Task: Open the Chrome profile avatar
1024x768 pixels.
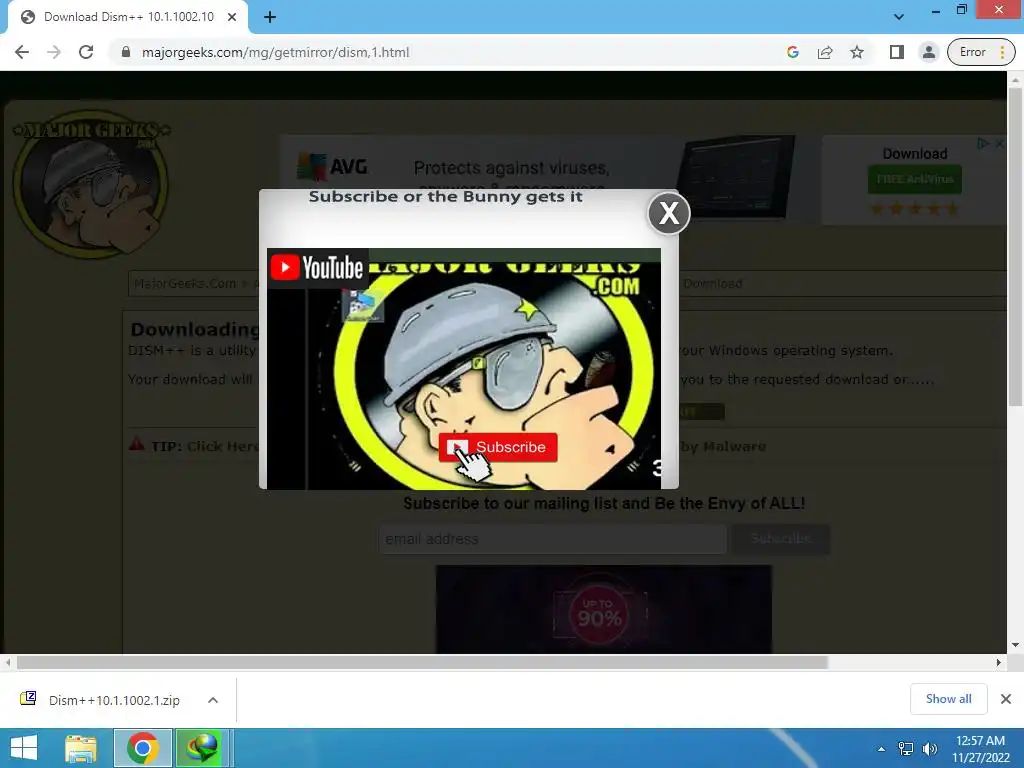Action: tap(929, 52)
